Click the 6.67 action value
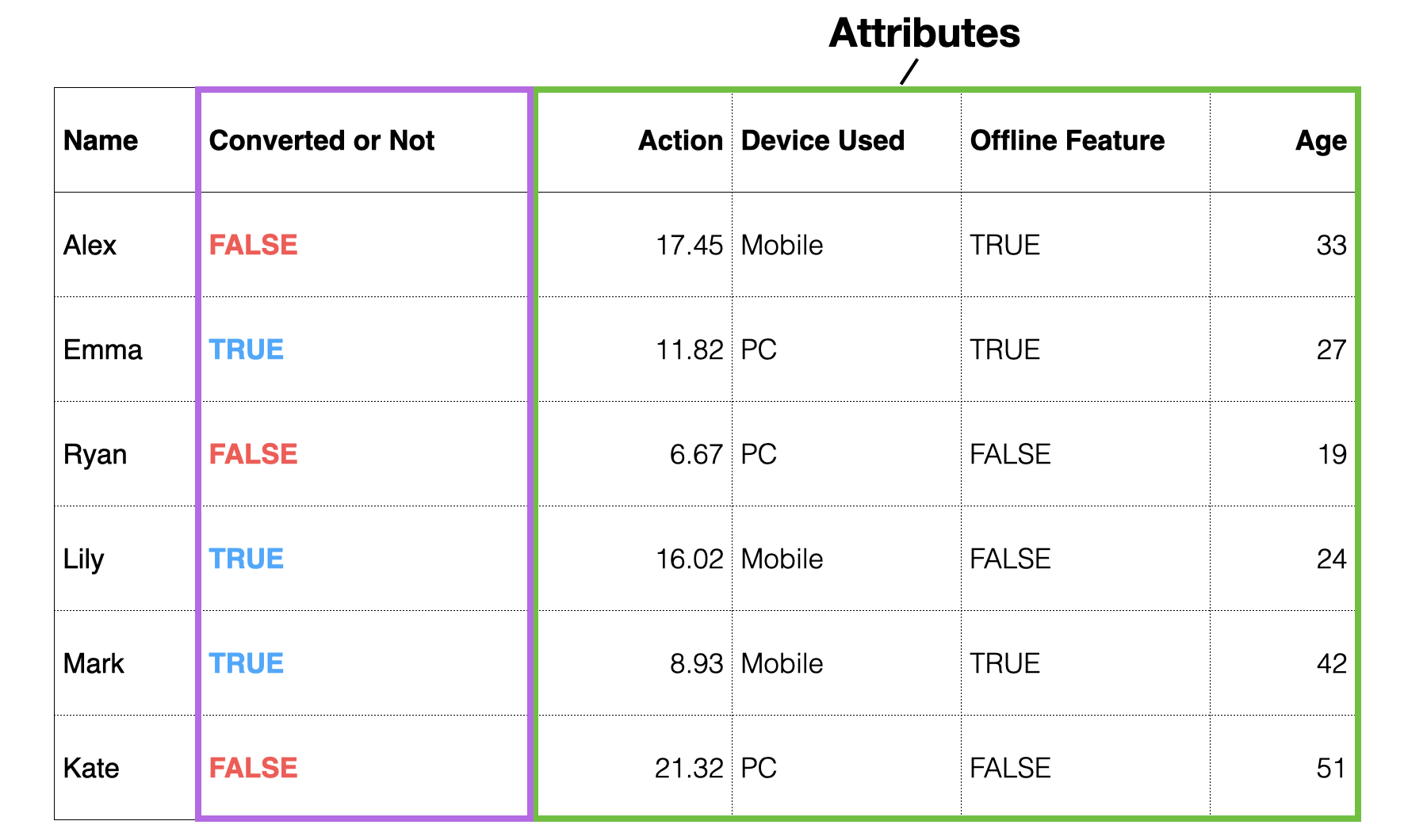Image resolution: width=1427 pixels, height=840 pixels. (x=697, y=454)
